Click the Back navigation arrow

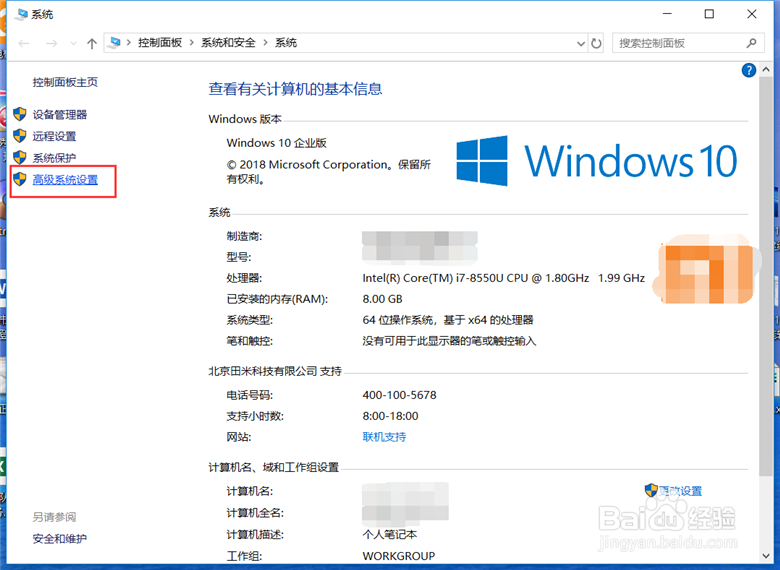23,43
